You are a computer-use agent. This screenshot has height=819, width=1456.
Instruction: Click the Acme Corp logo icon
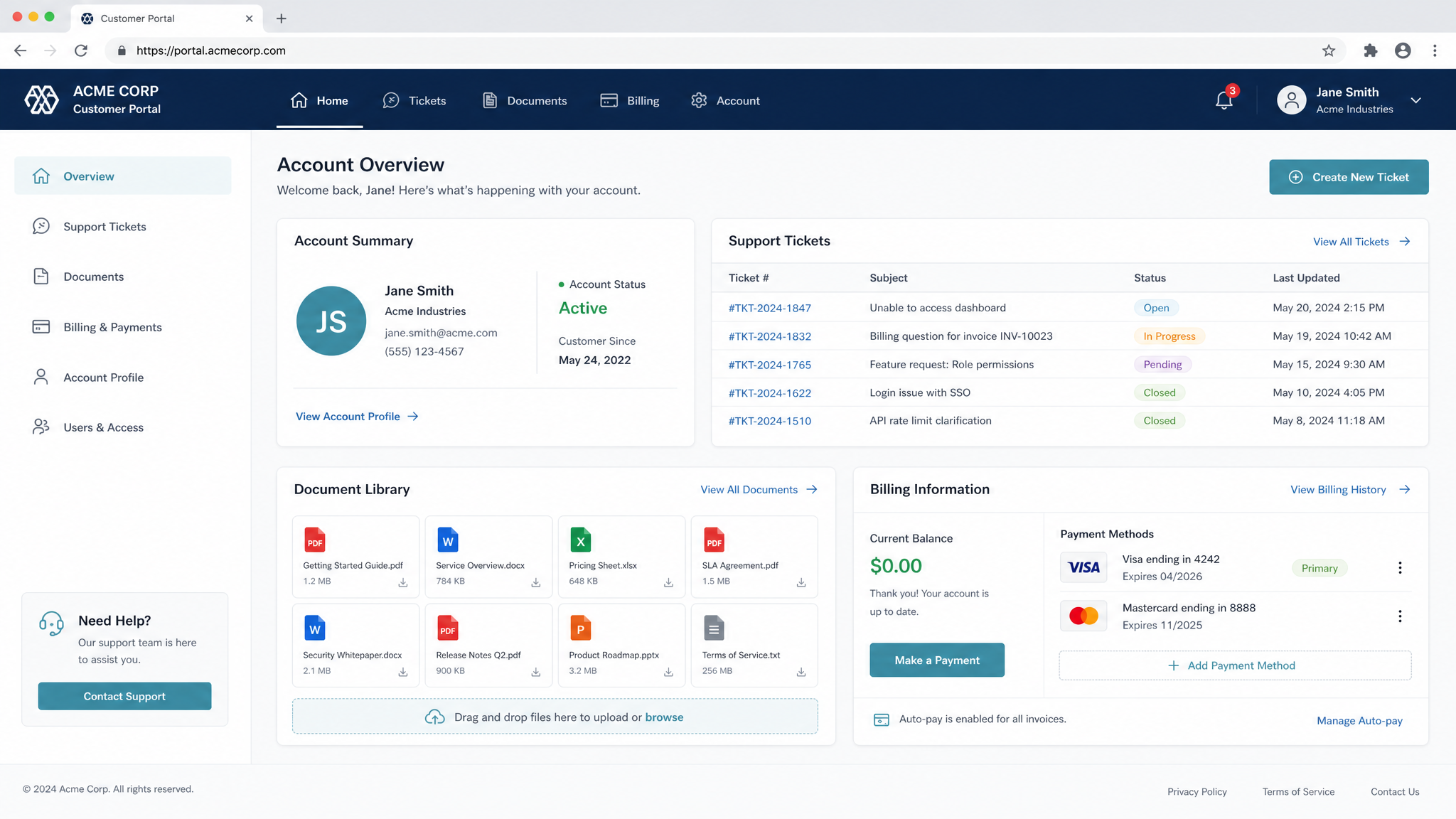(x=42, y=100)
